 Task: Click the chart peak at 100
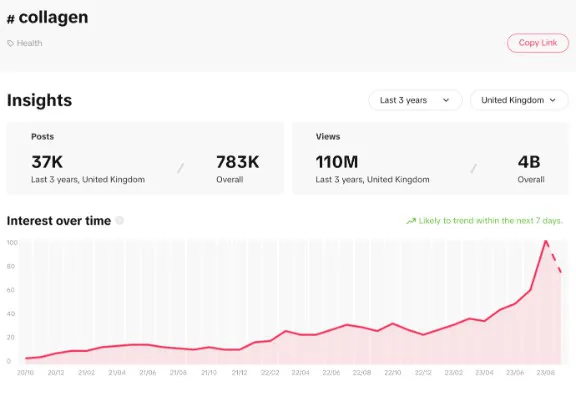[x=546, y=241]
